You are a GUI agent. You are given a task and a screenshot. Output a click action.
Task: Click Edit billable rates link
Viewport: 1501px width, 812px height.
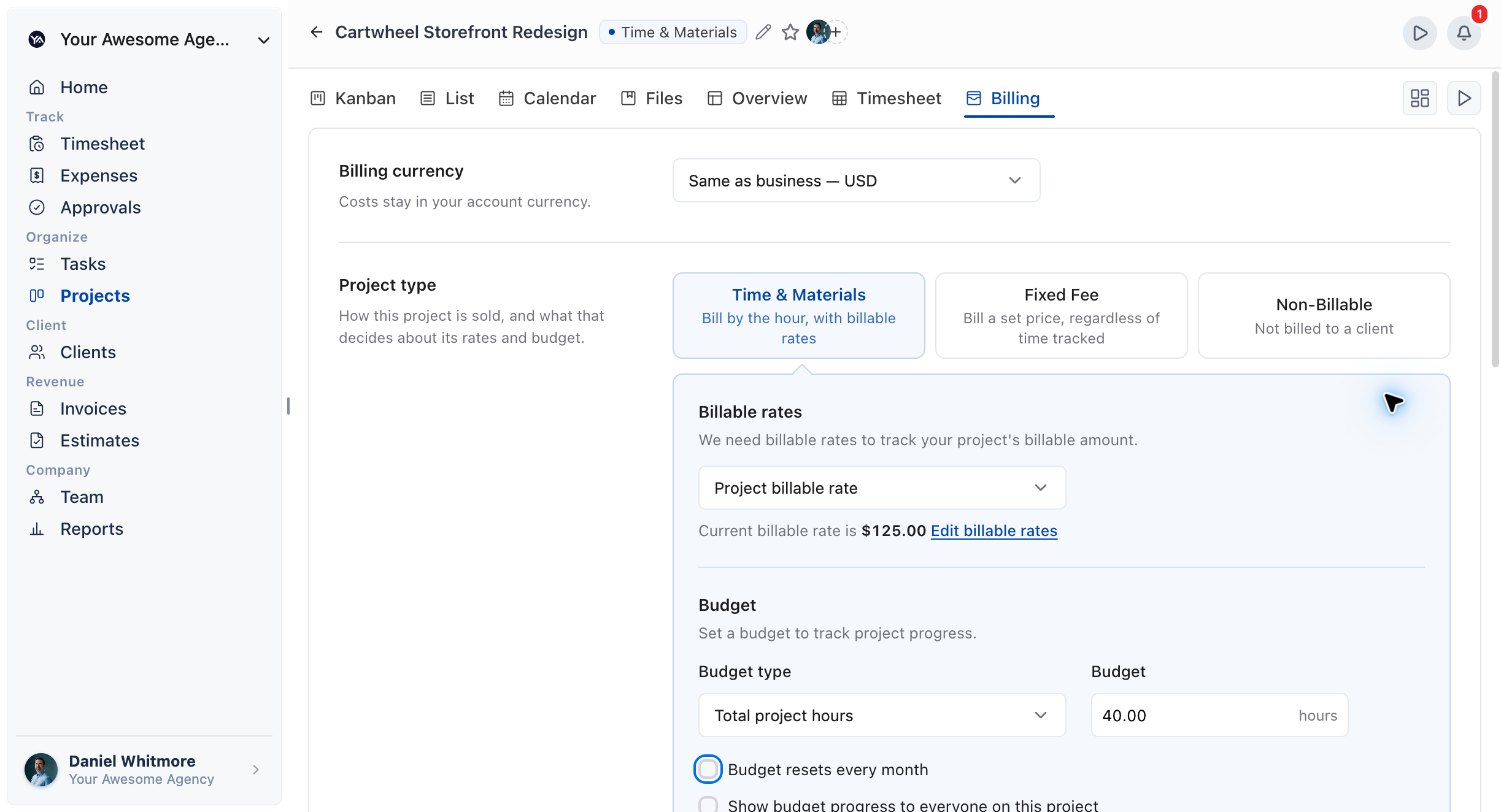[994, 530]
